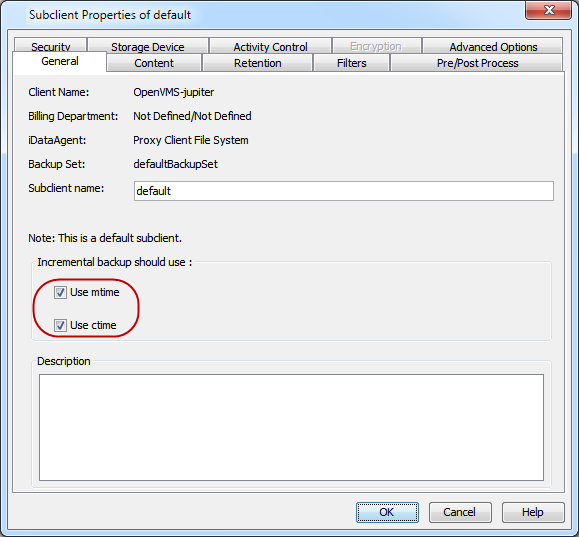Open the Content tab
The height and width of the screenshot is (537, 579).
pyautogui.click(x=154, y=63)
